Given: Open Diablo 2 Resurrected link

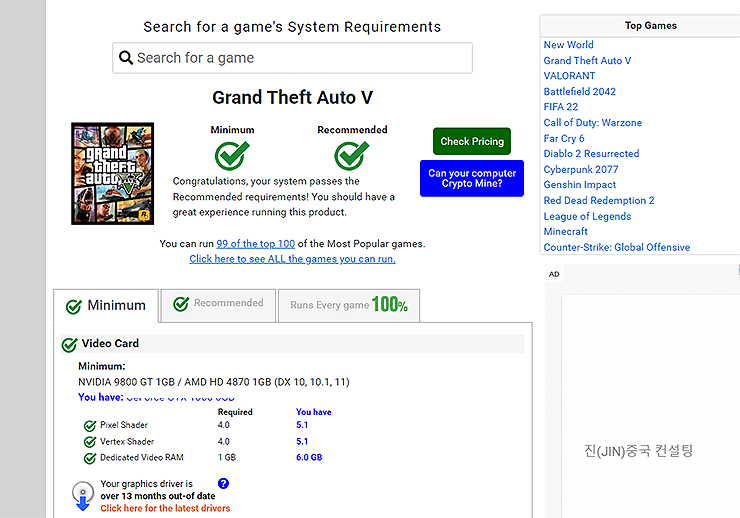Looking at the screenshot, I should [591, 153].
